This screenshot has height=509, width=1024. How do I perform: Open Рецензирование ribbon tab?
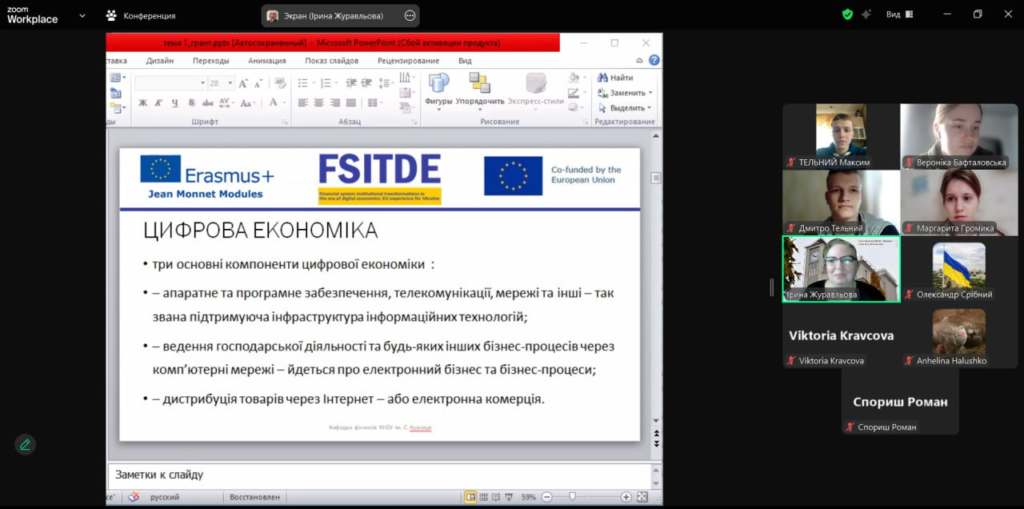(408, 61)
